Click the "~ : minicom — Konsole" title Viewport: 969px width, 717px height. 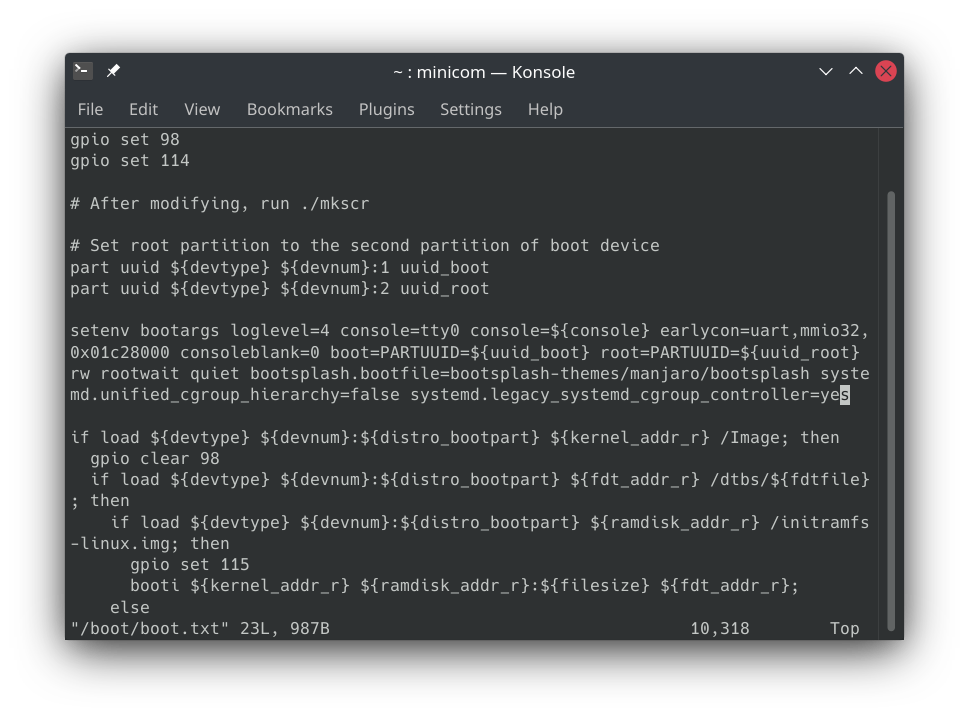point(484,72)
